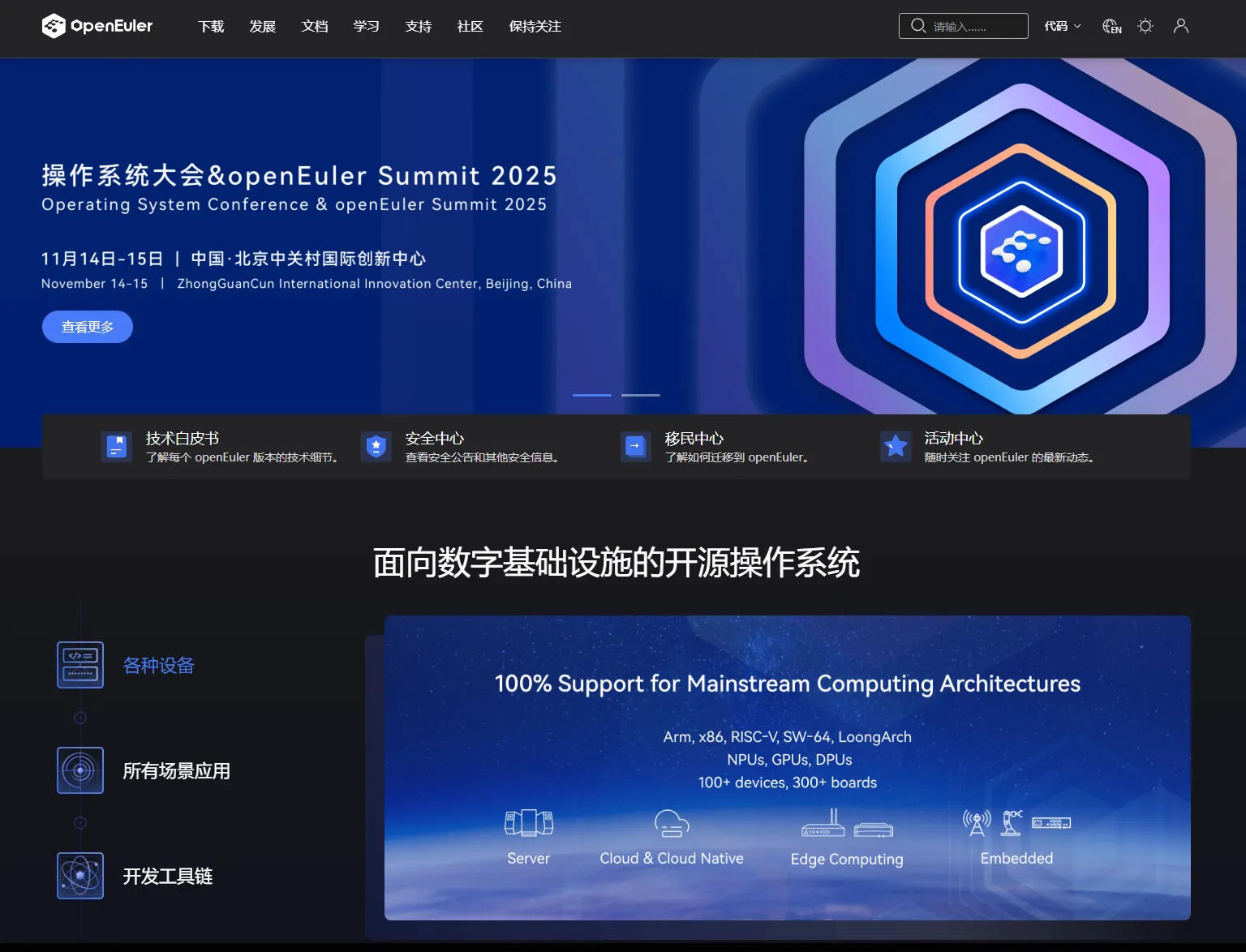Click the Embedded robot arm icon
The image size is (1246, 952).
[1012, 822]
